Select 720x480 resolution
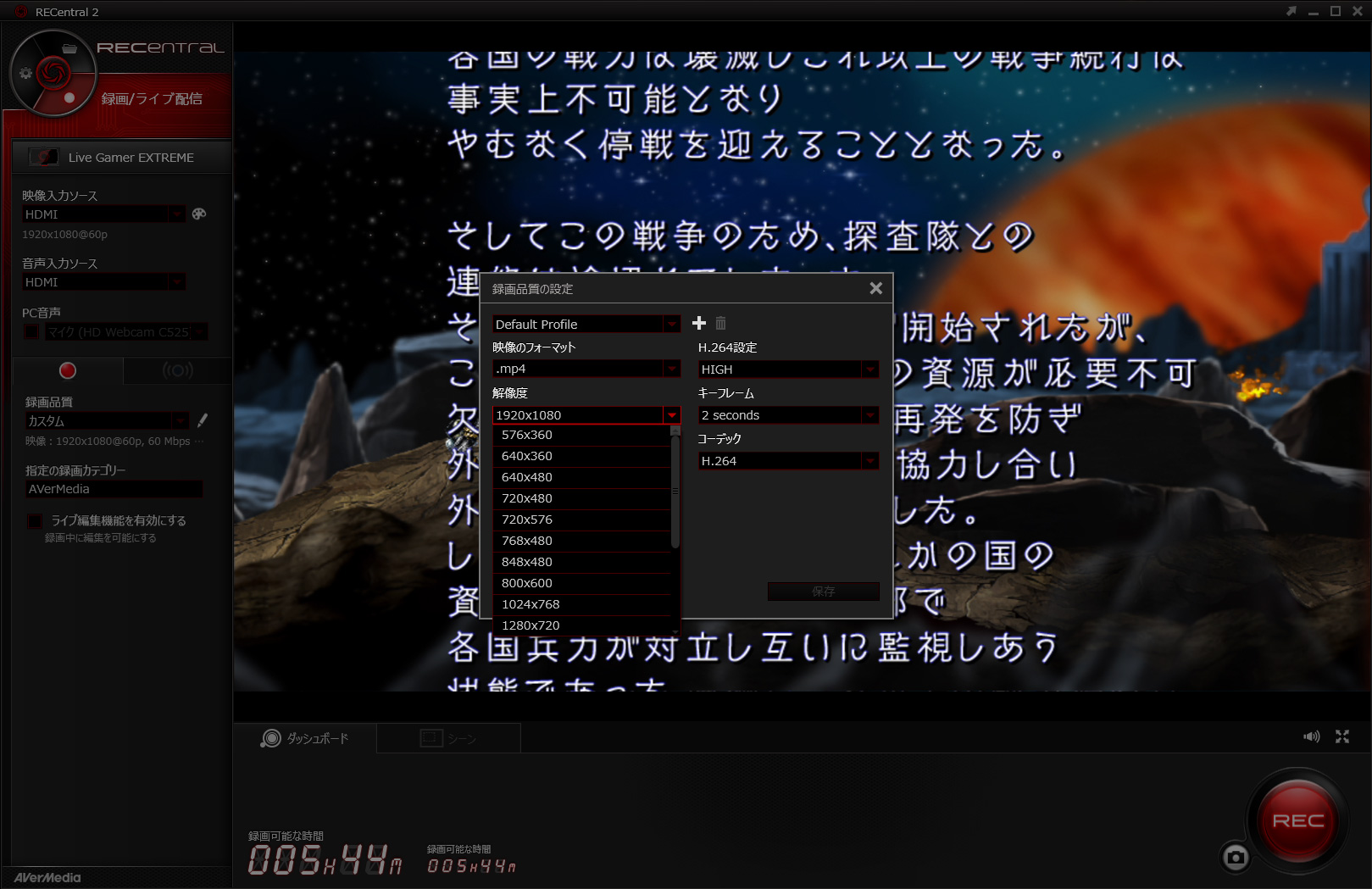 point(581,498)
